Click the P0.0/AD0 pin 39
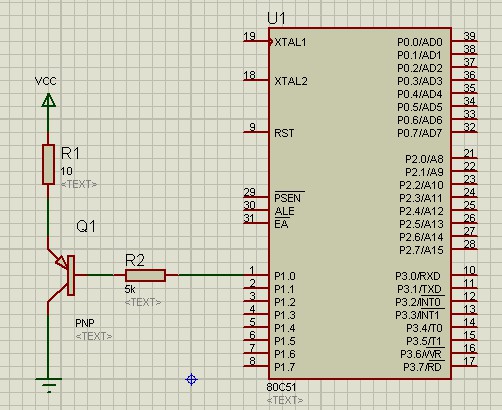Screen dimensions: 502x410 tap(464, 41)
